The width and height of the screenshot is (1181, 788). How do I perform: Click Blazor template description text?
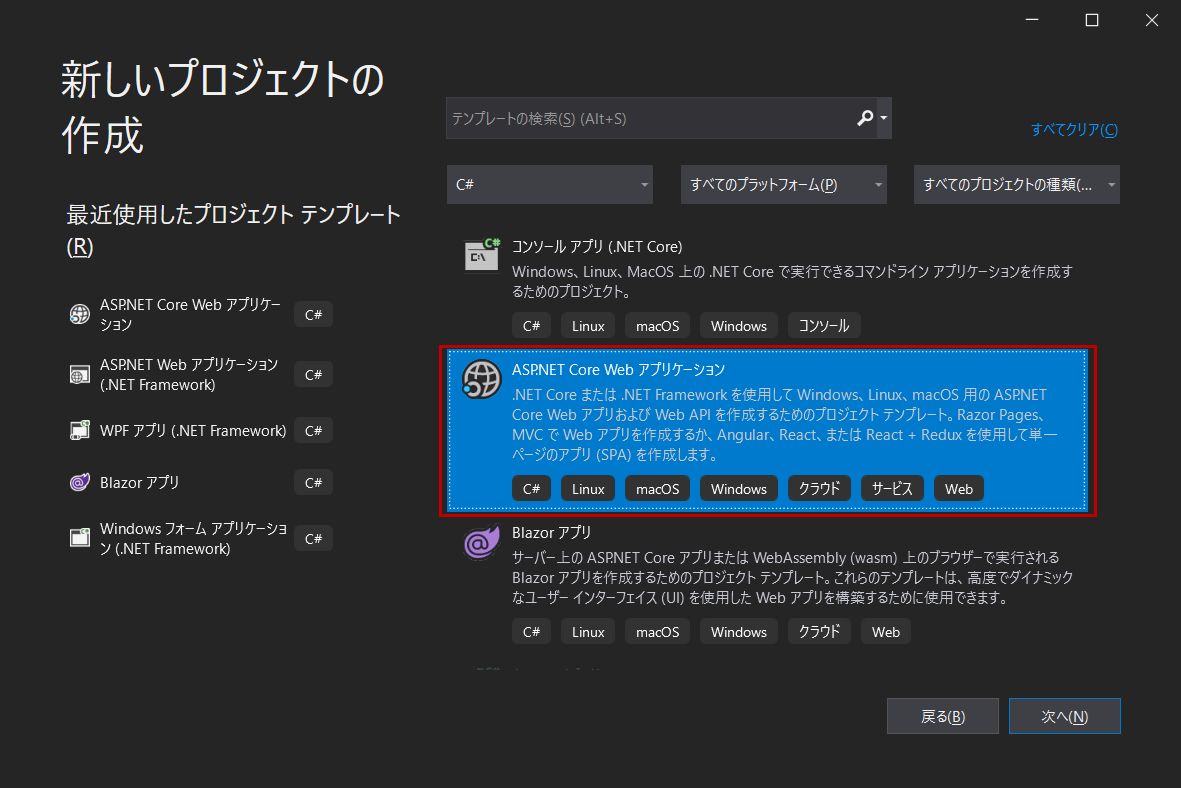point(792,577)
